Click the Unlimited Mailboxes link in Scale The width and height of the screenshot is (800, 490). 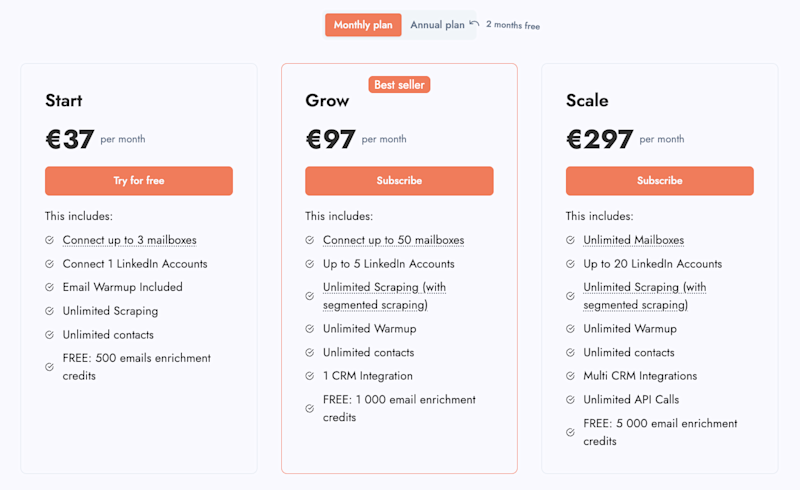[633, 240]
